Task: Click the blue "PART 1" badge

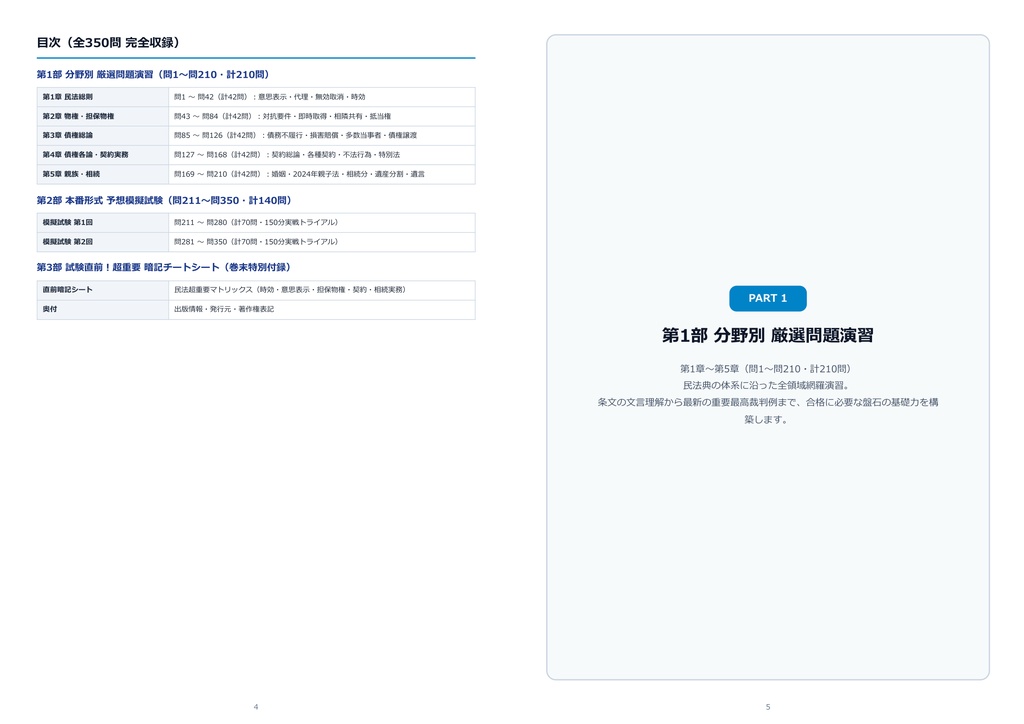Action: pos(767,298)
